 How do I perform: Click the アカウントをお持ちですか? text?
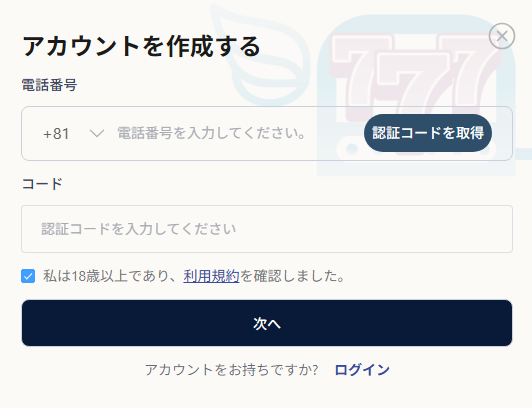[x=232, y=370]
